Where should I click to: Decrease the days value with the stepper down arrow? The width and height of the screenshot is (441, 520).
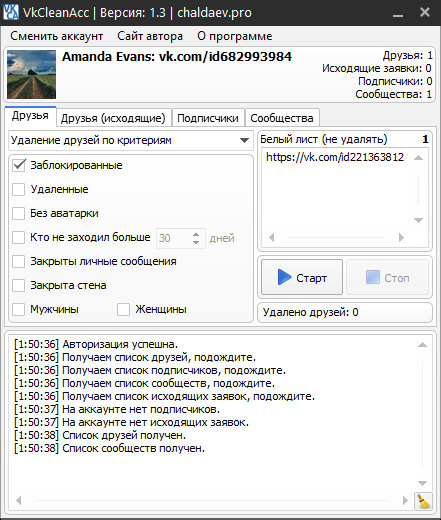coord(196,242)
